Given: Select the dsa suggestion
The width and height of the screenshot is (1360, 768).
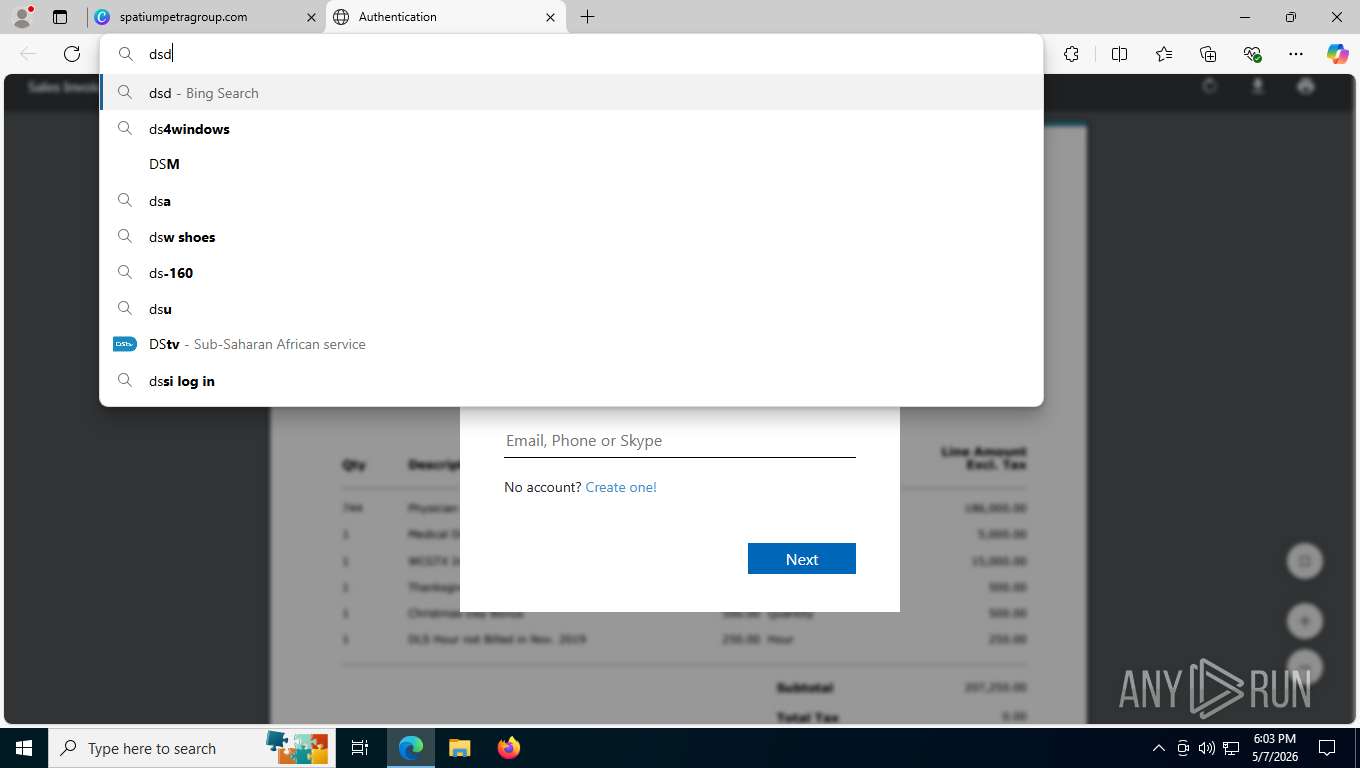Looking at the screenshot, I should pos(571,201).
